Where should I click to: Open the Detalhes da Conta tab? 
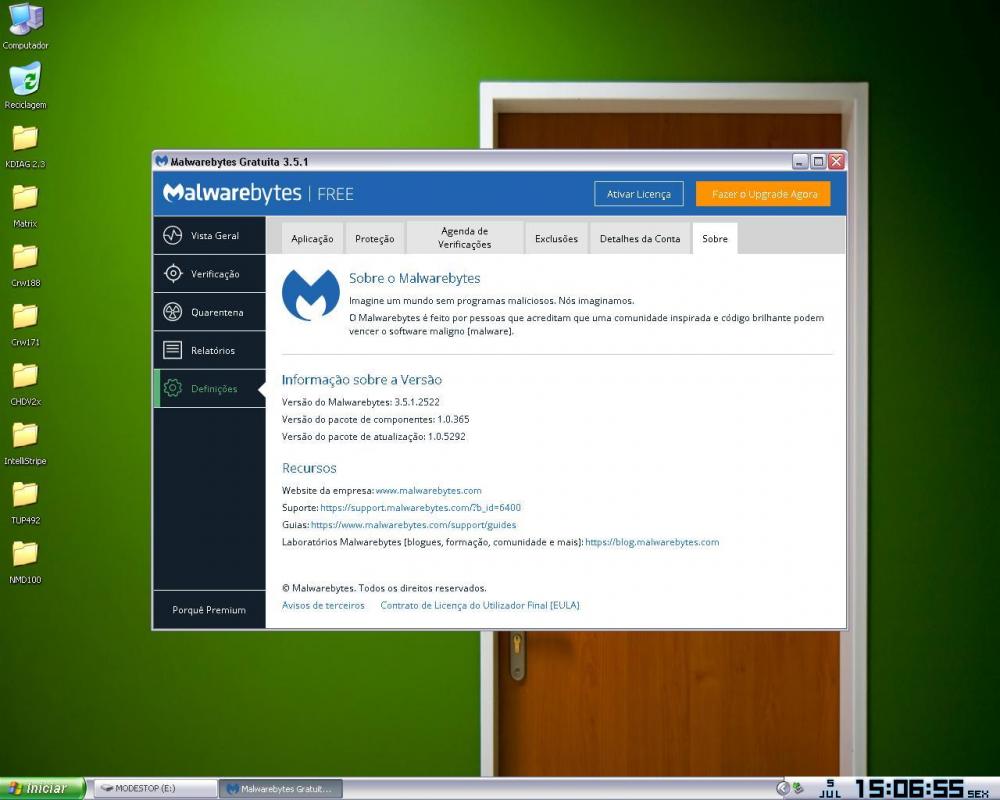tap(639, 239)
